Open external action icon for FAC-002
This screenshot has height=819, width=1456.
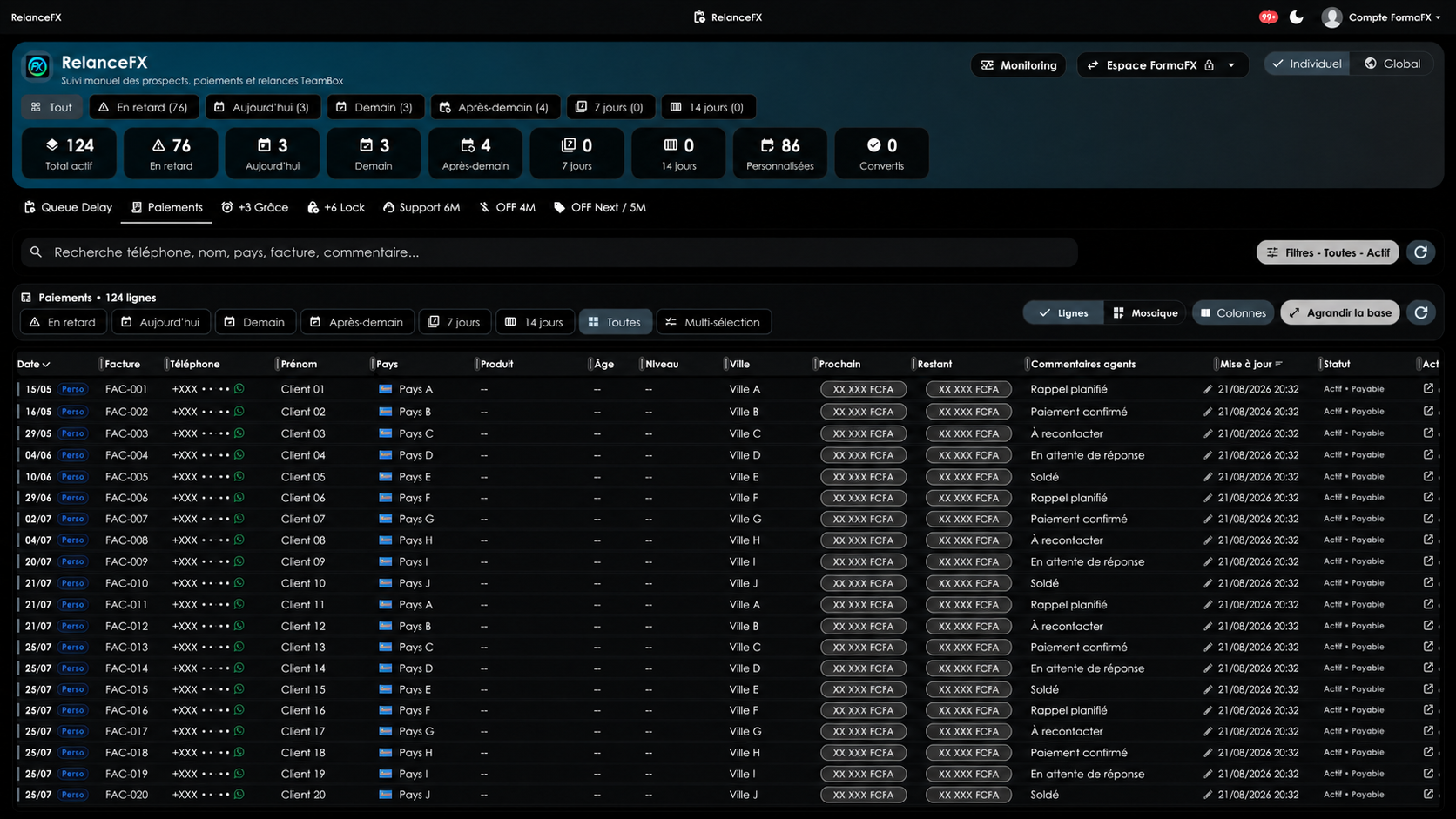click(1428, 411)
